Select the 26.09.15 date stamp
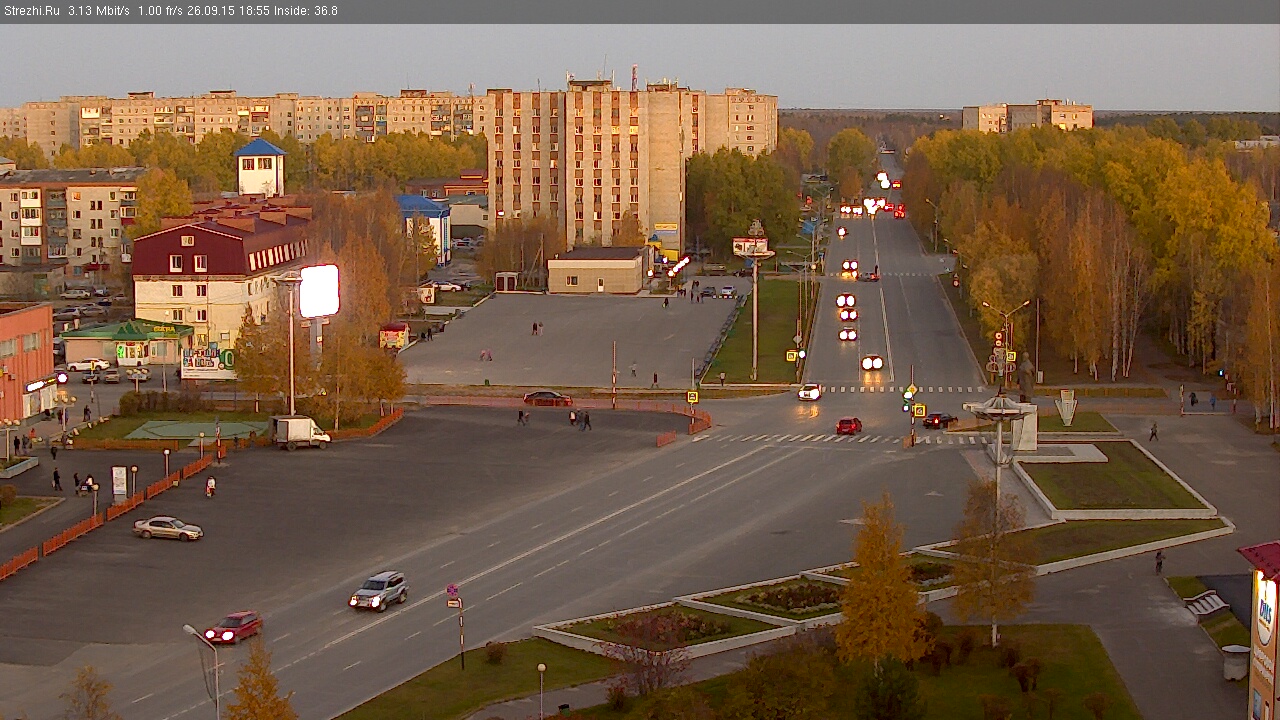This screenshot has width=1280, height=720. point(209,11)
